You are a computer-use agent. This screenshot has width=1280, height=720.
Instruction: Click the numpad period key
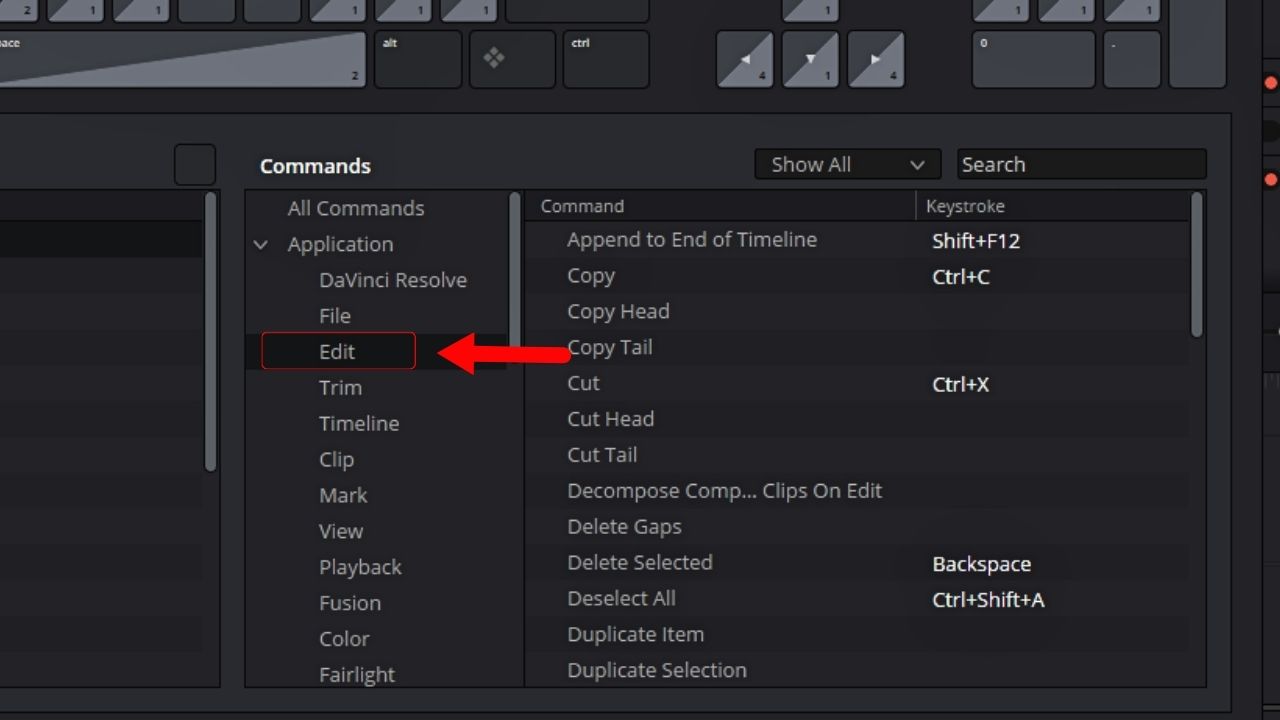click(1132, 60)
